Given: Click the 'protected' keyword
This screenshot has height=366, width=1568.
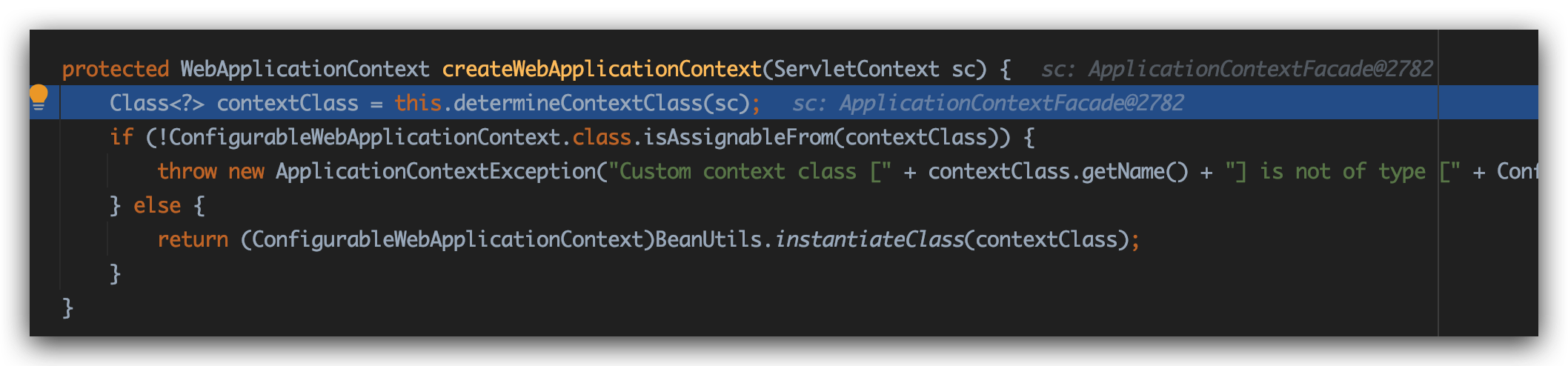Looking at the screenshot, I should pos(115,69).
